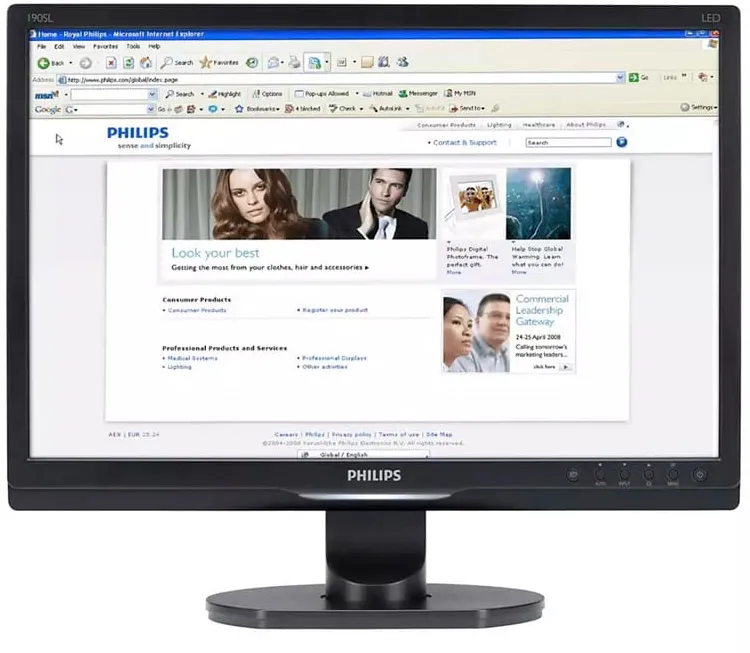This screenshot has height=653, width=750.
Task: Click the Look your best banner image
Action: 299,204
